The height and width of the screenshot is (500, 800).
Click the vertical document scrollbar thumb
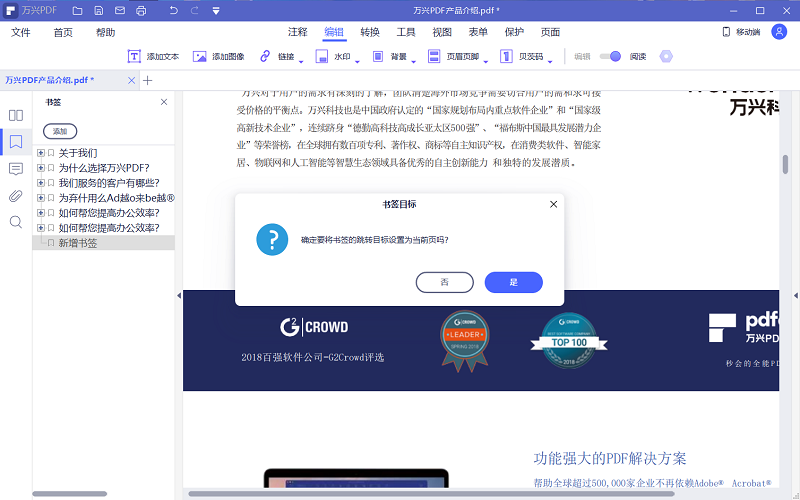coord(785,164)
